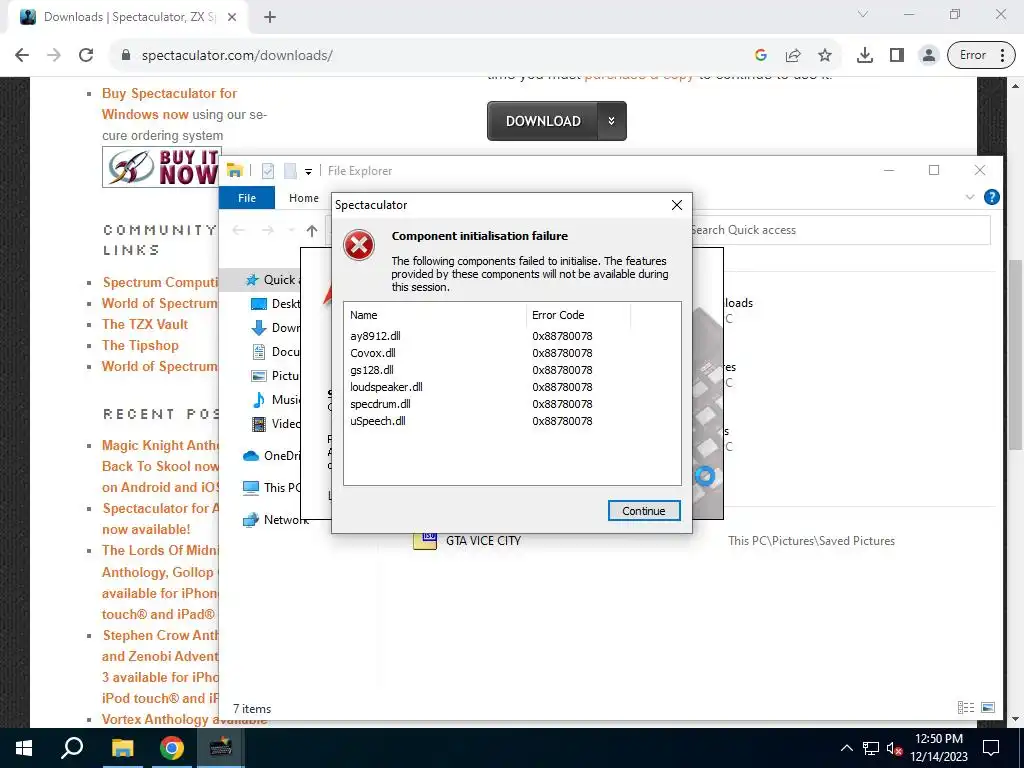Open Windows taskbar search
The height and width of the screenshot is (768, 1024).
pos(72,748)
